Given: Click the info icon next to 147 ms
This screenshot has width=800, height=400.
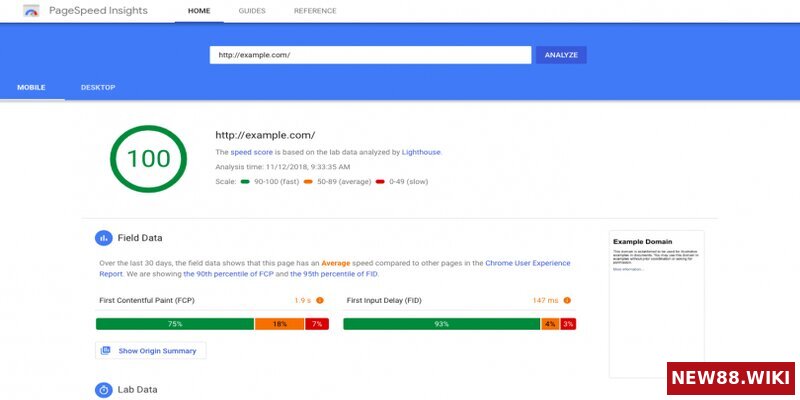Looking at the screenshot, I should (567, 301).
